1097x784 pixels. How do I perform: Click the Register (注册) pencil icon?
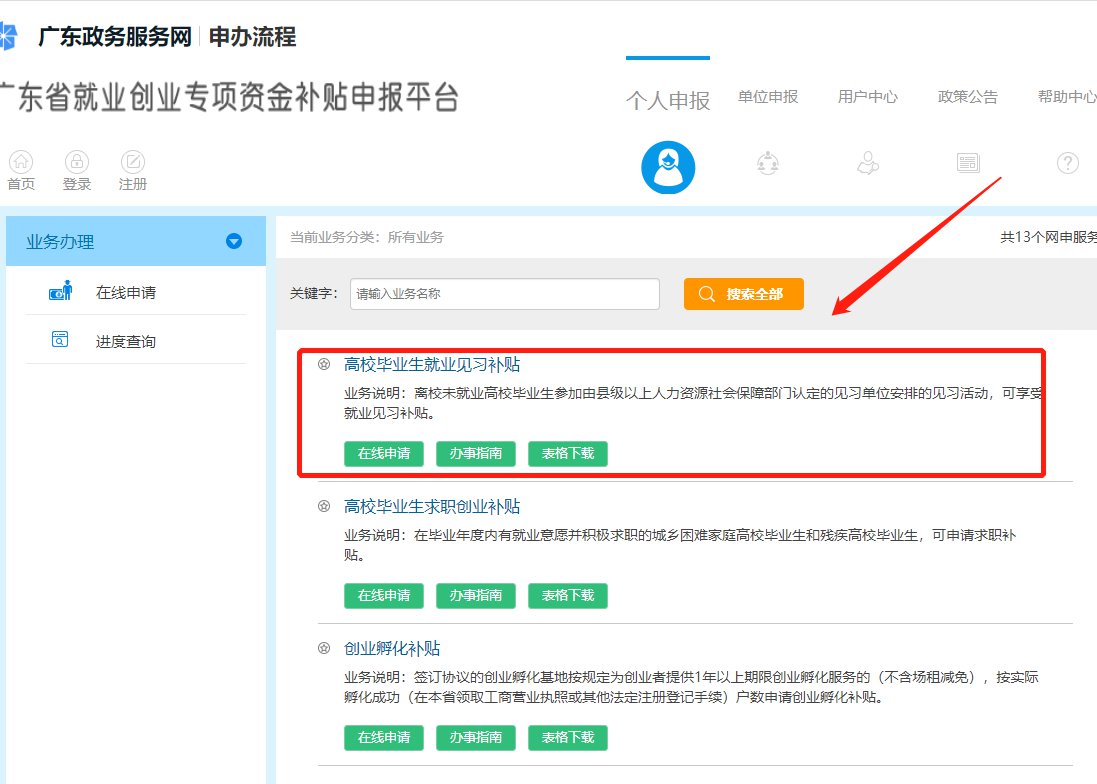(x=133, y=162)
